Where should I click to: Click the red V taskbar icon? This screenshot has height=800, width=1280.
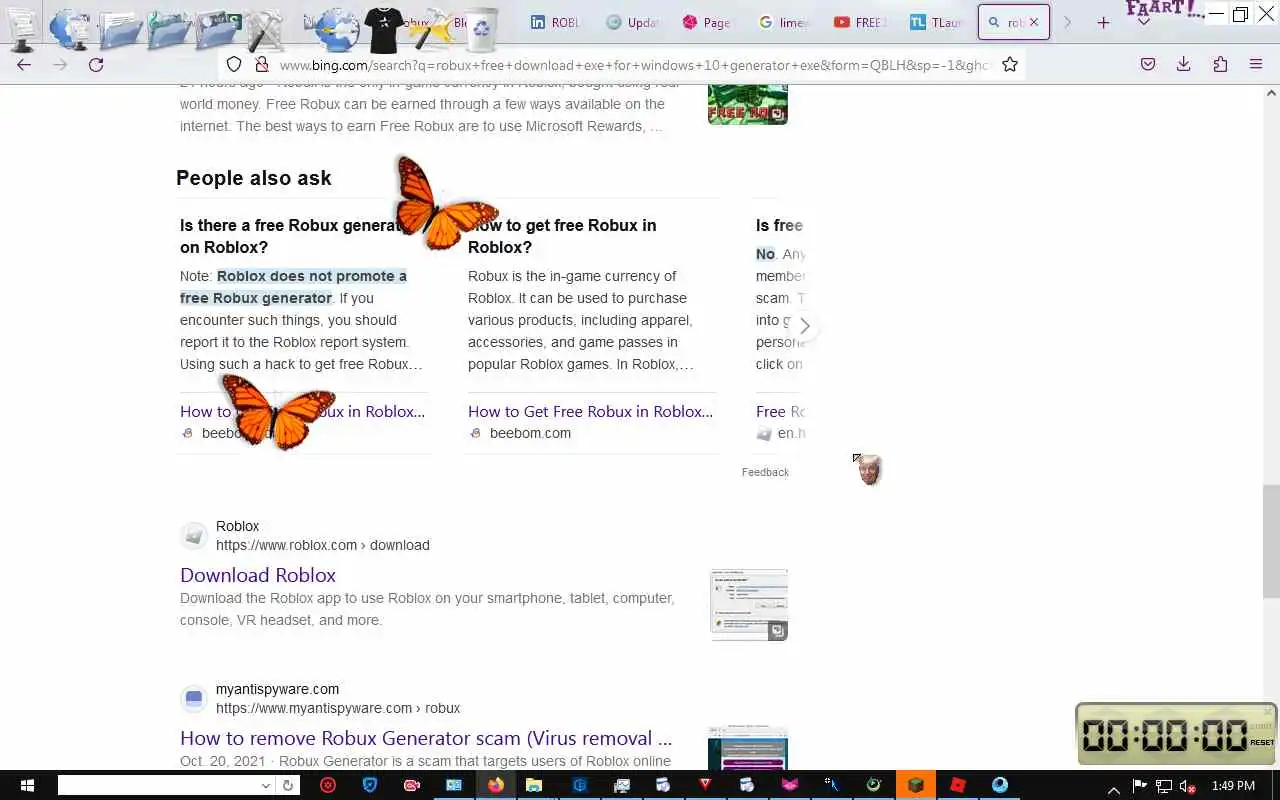(705, 785)
